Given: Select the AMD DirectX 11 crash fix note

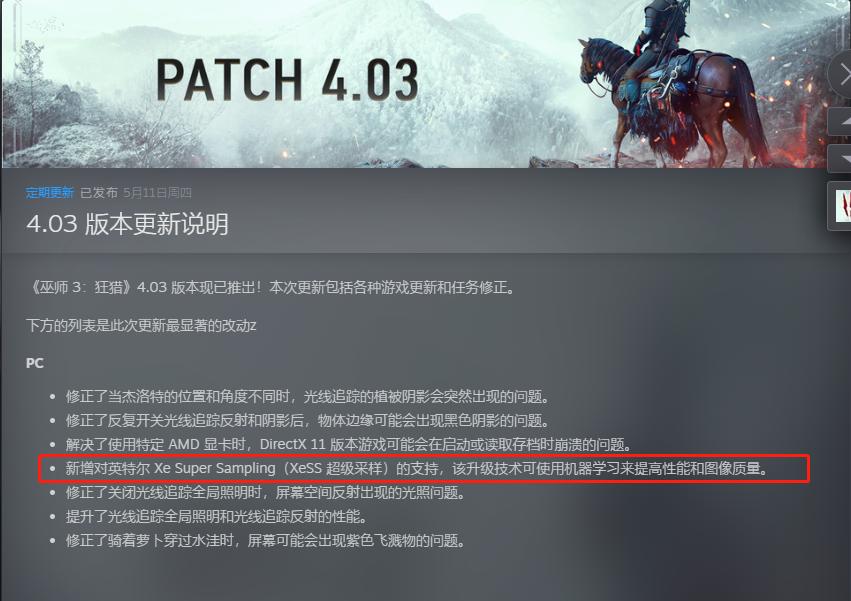Looking at the screenshot, I should click(x=349, y=445).
